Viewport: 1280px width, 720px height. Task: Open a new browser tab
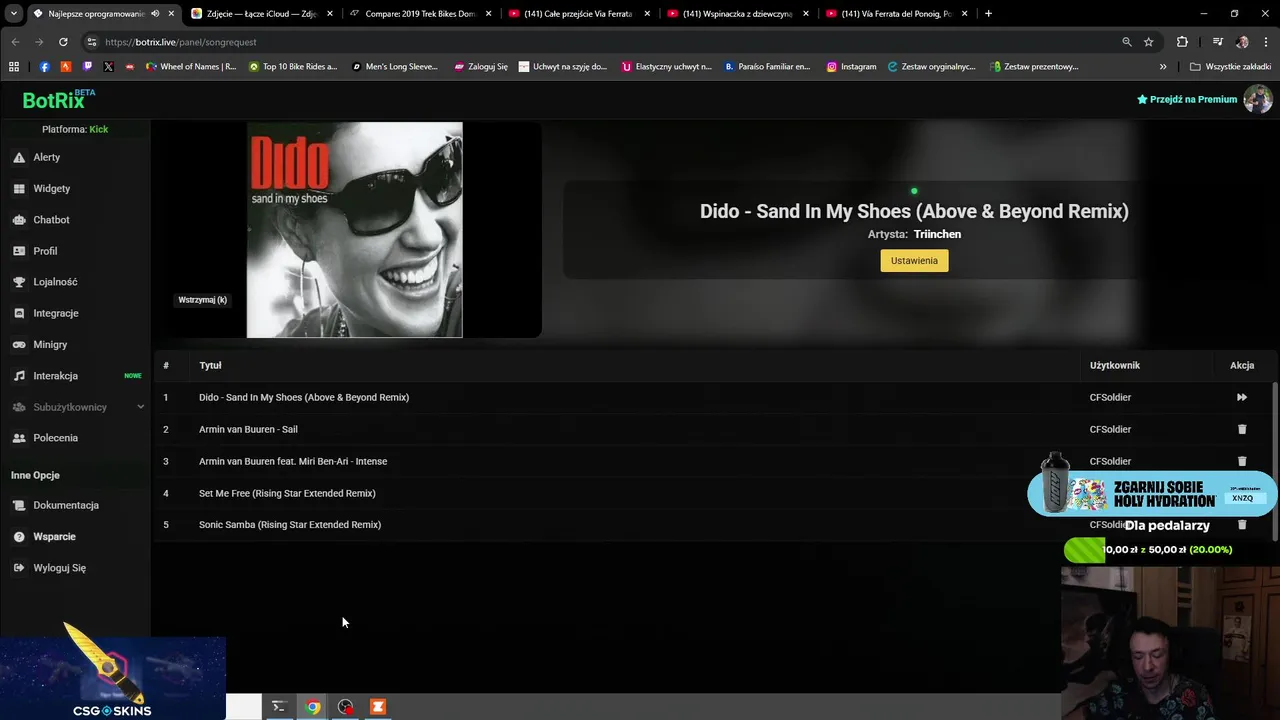click(988, 14)
